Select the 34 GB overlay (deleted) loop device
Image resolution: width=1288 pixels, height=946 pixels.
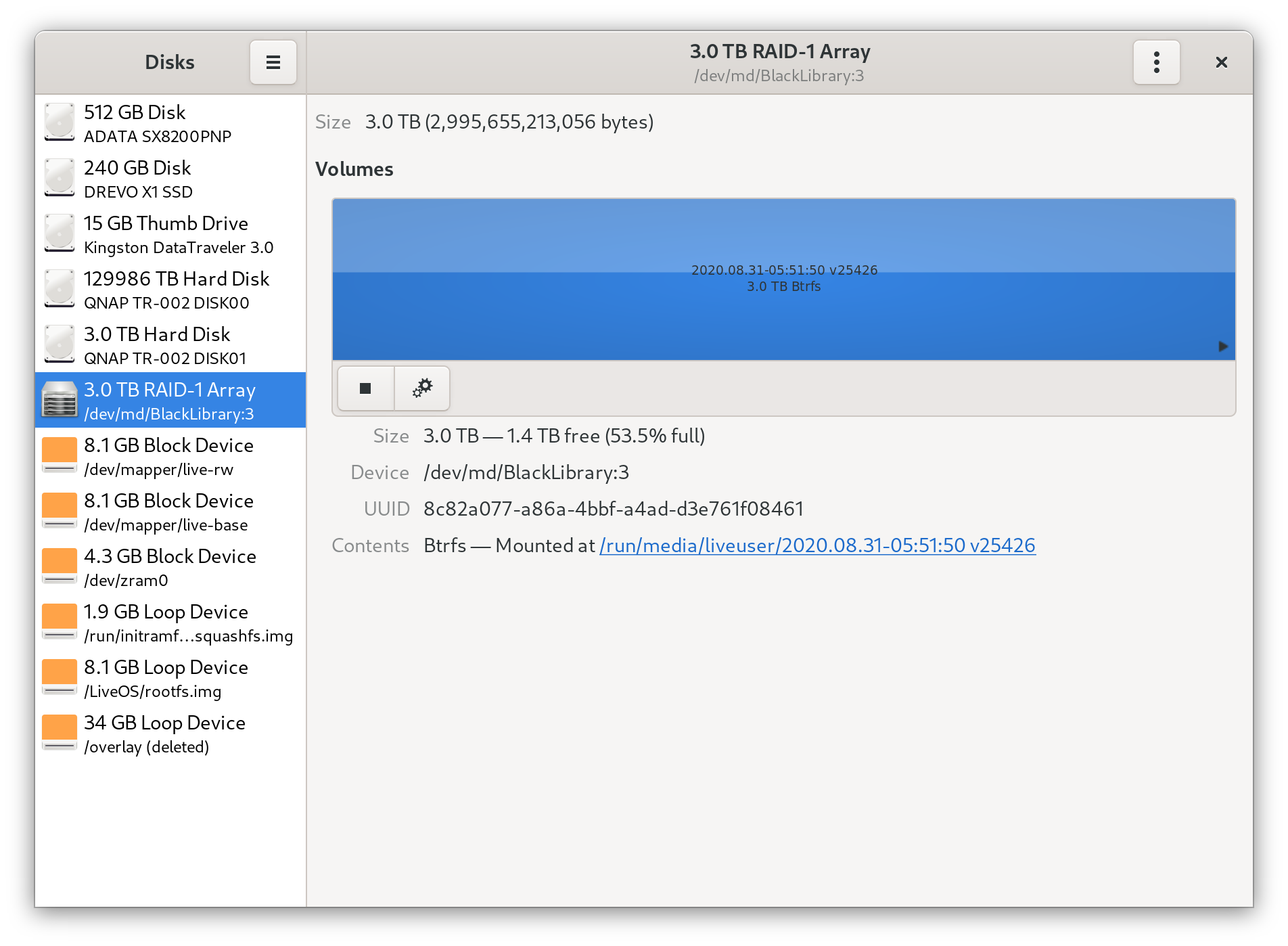pos(170,733)
